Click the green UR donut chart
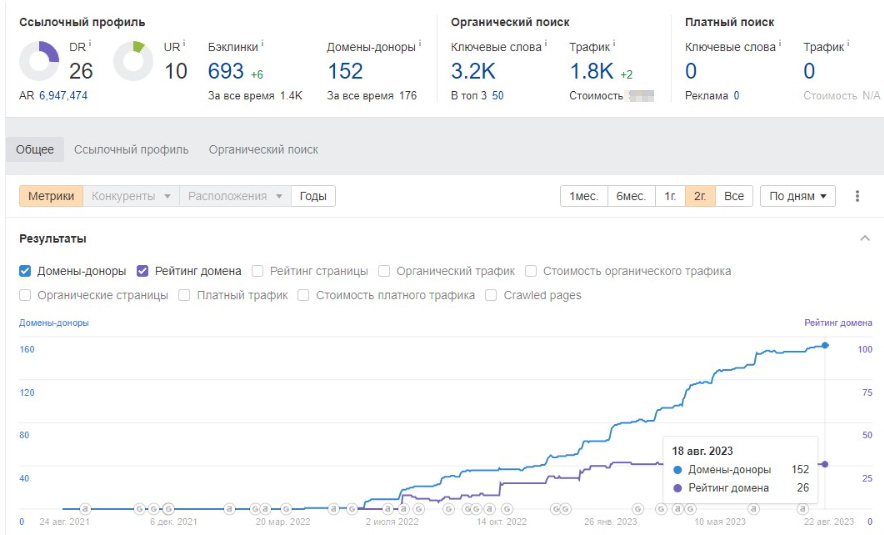This screenshot has height=535, width=884. 133,62
